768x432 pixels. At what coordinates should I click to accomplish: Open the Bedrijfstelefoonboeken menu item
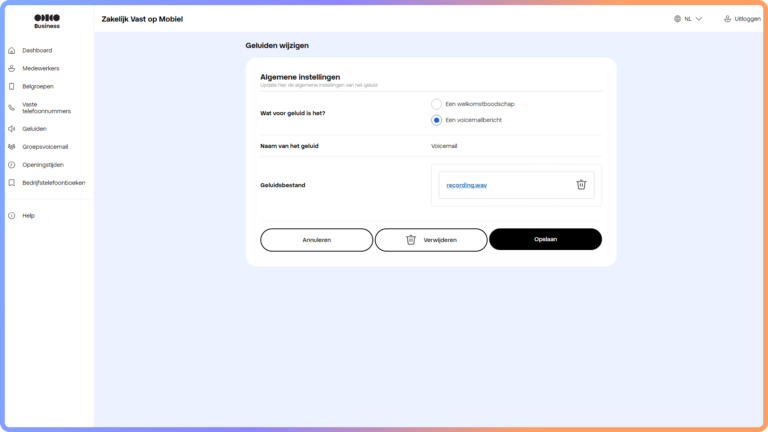coord(53,183)
